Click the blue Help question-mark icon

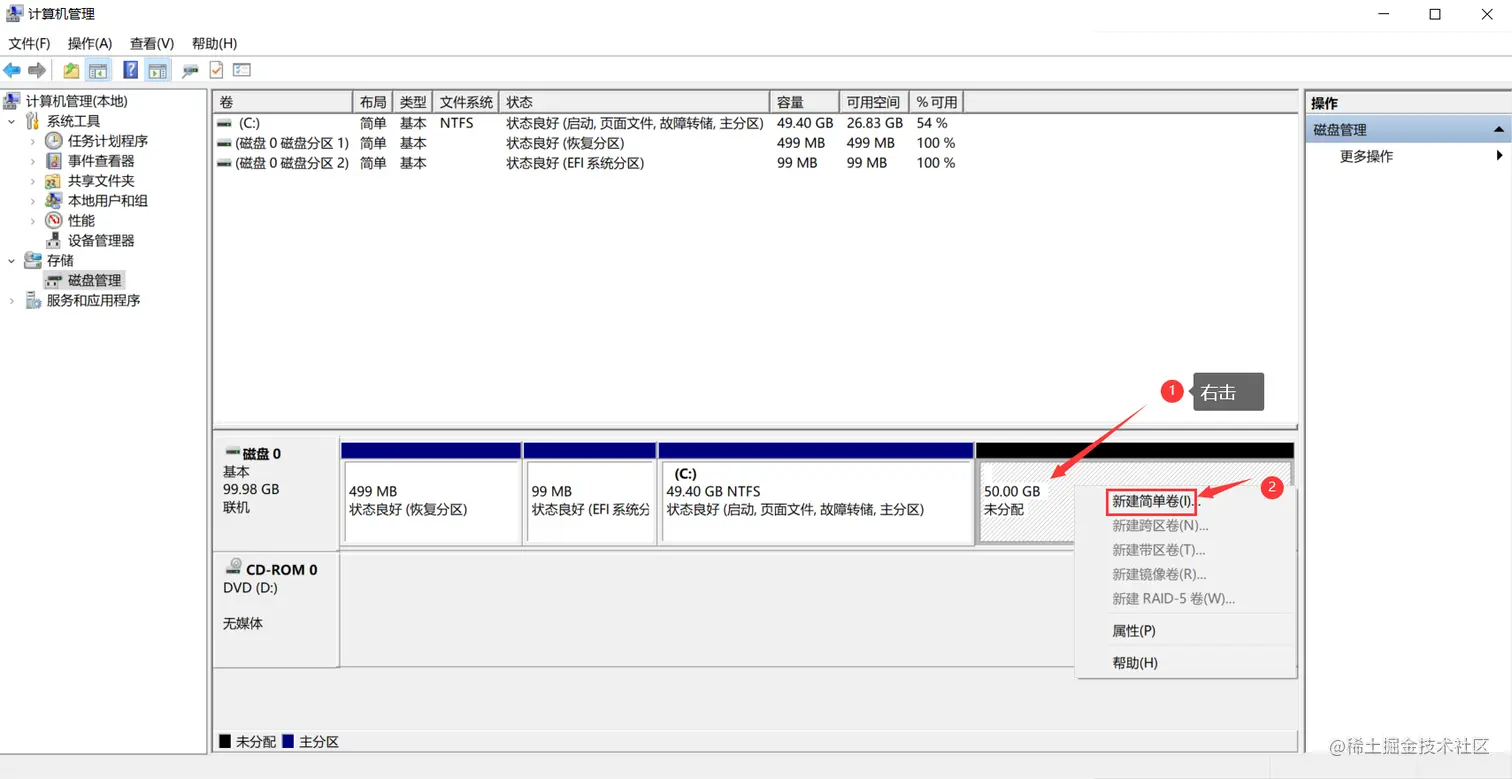131,70
